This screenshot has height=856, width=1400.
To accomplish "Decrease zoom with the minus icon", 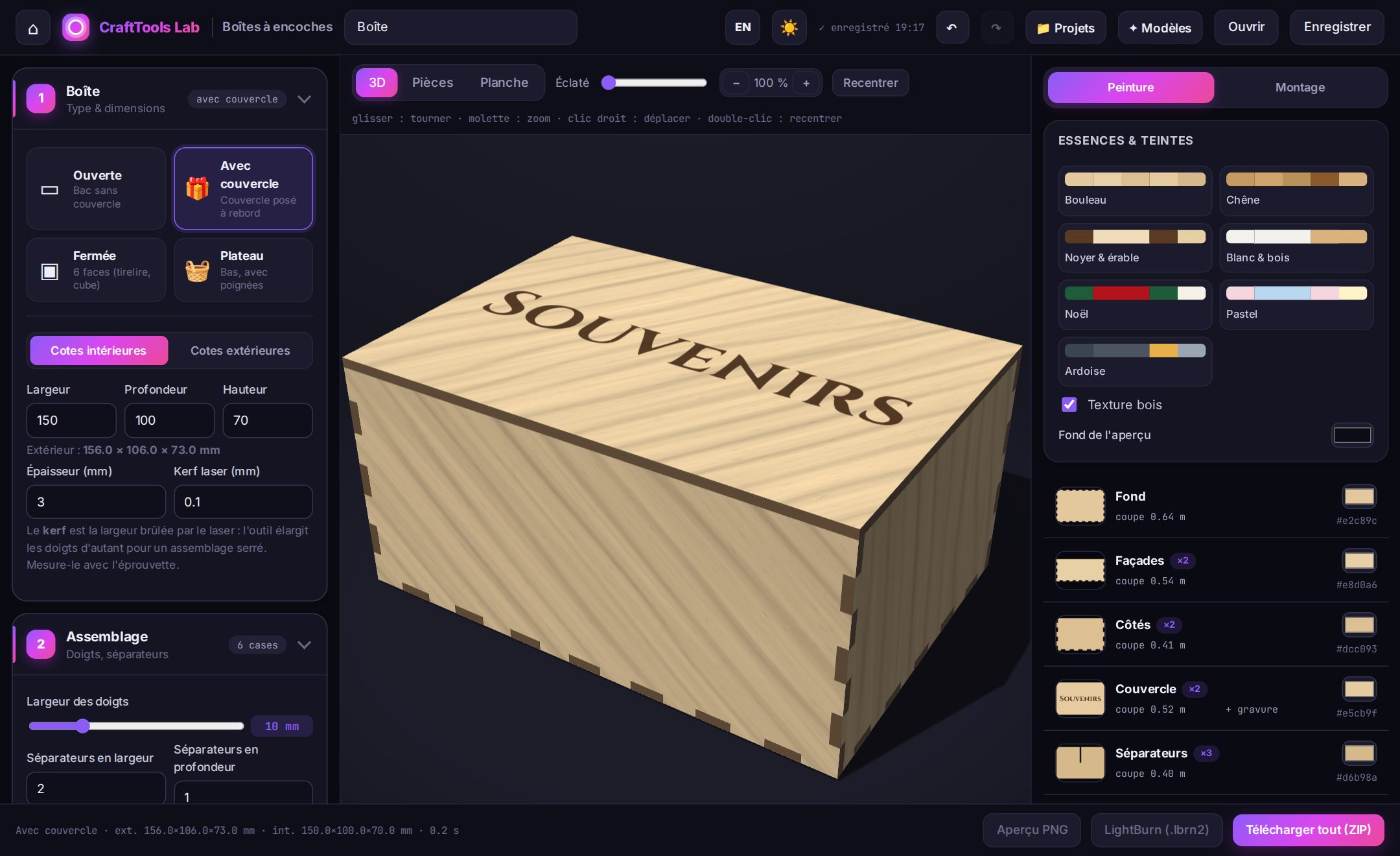I will pyautogui.click(x=736, y=83).
